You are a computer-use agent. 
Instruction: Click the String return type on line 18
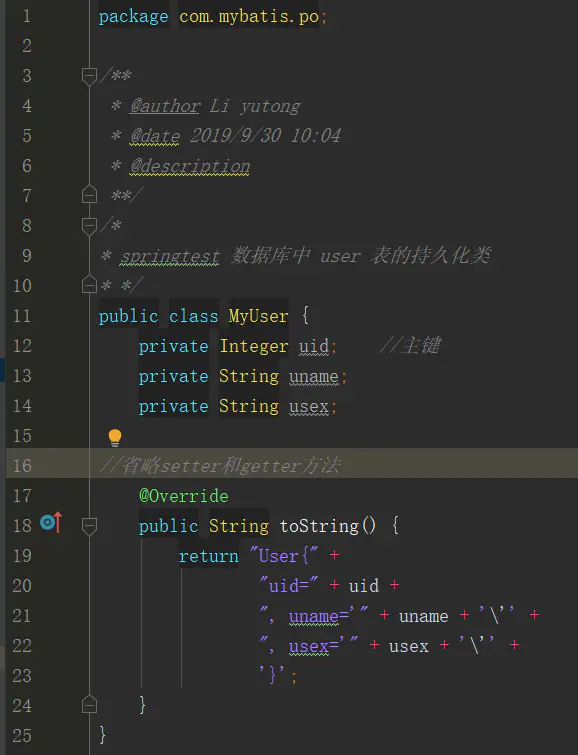238,526
